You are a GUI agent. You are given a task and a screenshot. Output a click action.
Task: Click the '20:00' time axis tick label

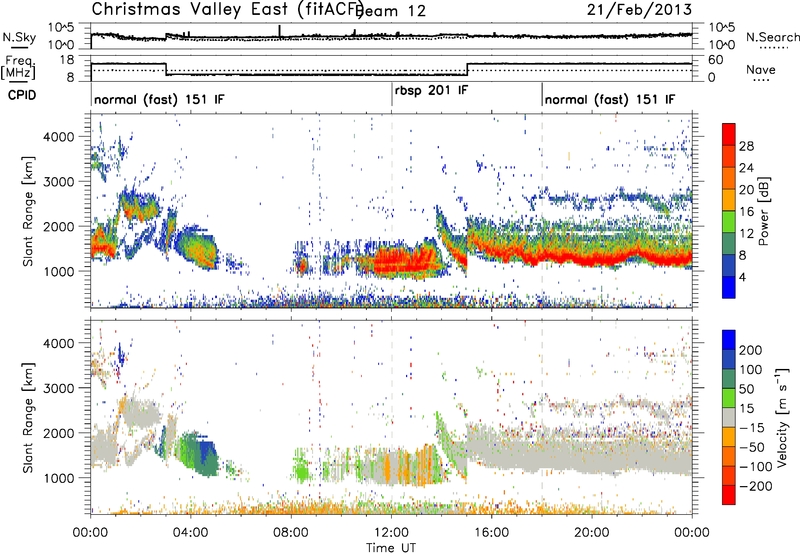tap(592, 533)
